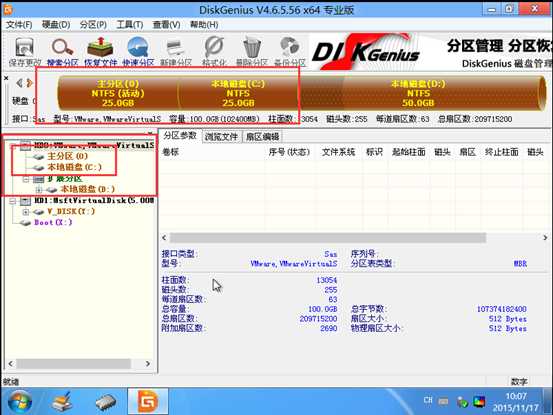Click right arrow of partition table scrollbar
This screenshot has width=553, height=415.
[x=545, y=238]
